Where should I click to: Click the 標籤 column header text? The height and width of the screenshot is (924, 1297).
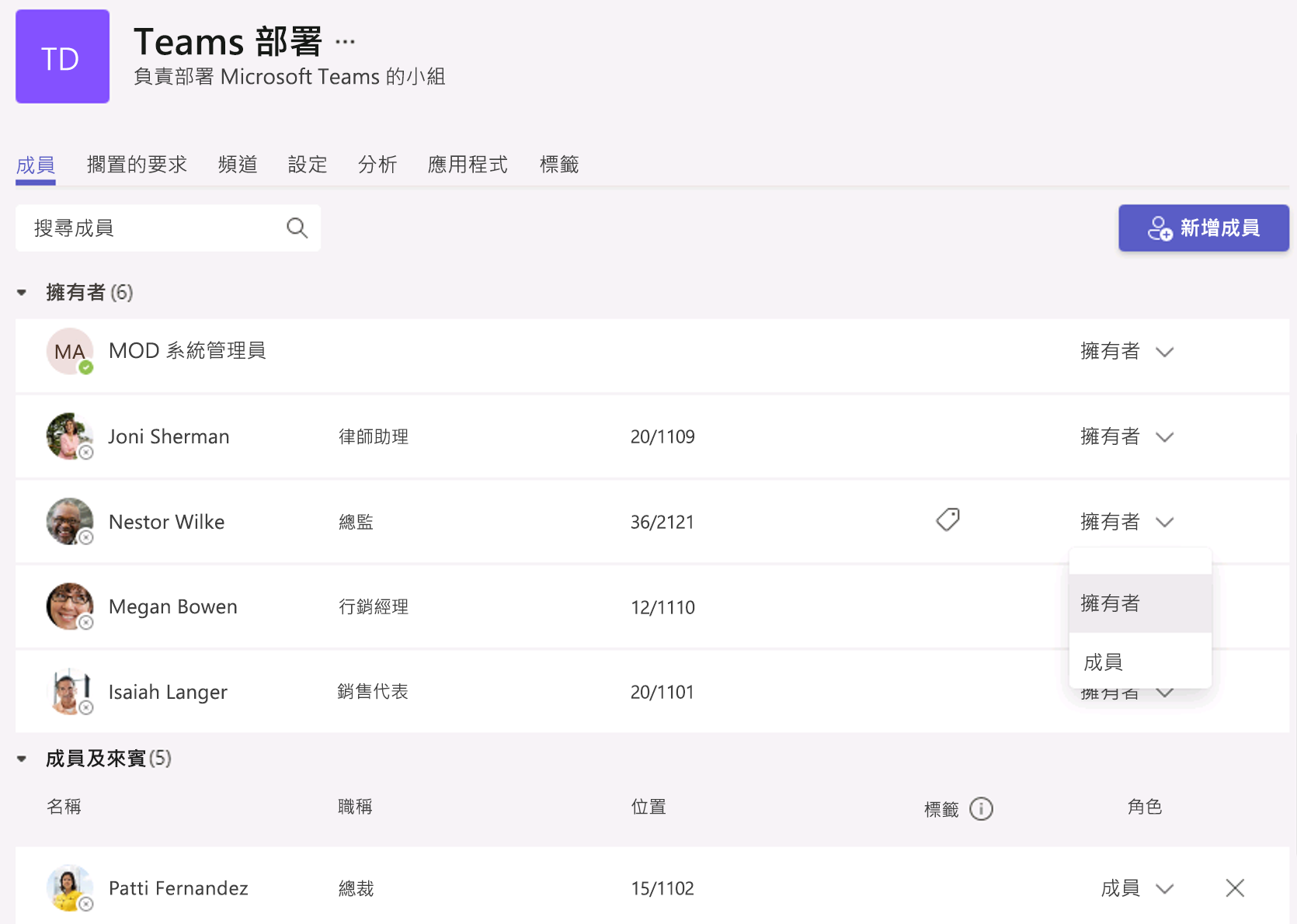[941, 809]
